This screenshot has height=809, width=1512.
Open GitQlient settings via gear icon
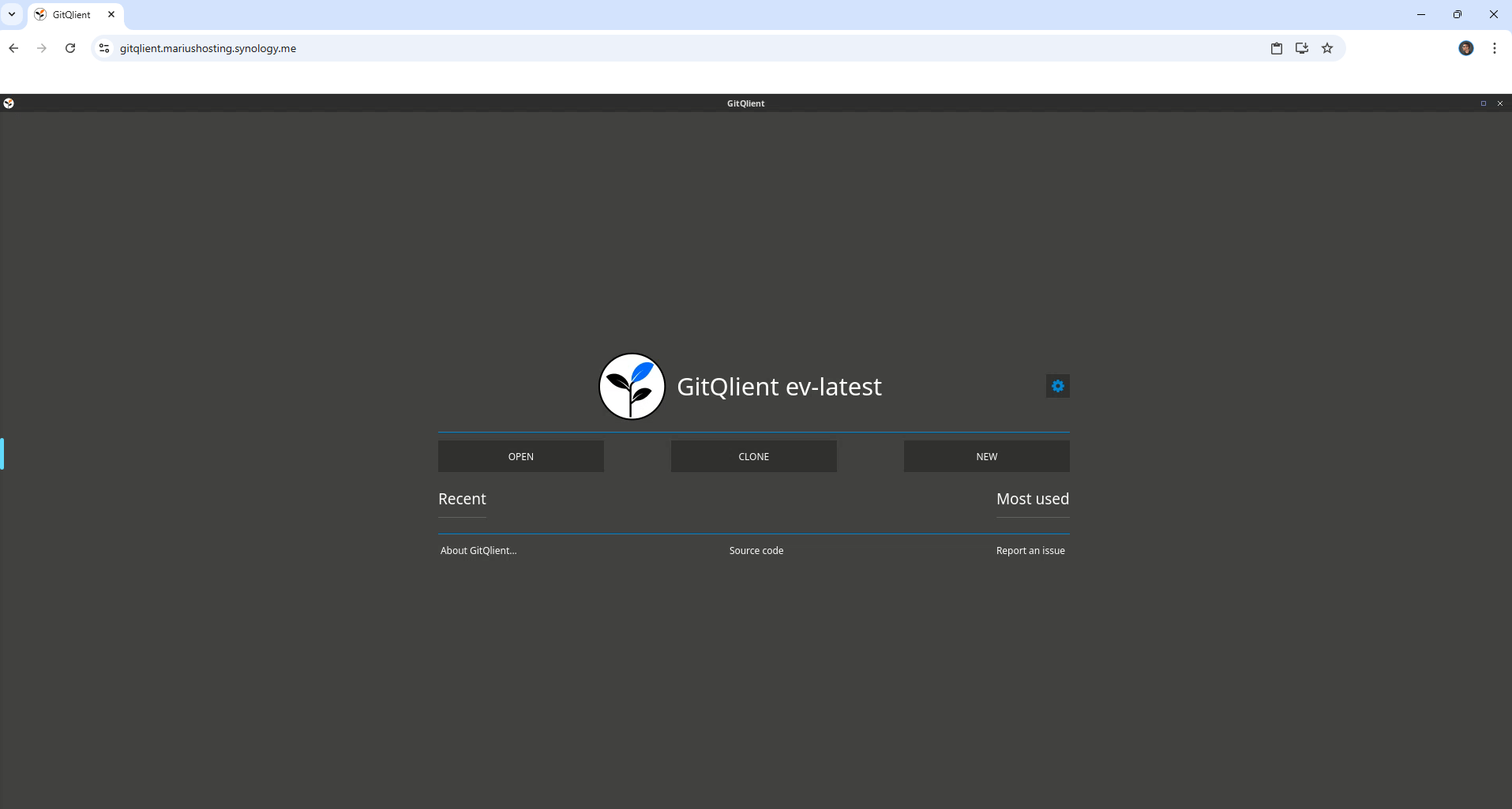(x=1057, y=386)
